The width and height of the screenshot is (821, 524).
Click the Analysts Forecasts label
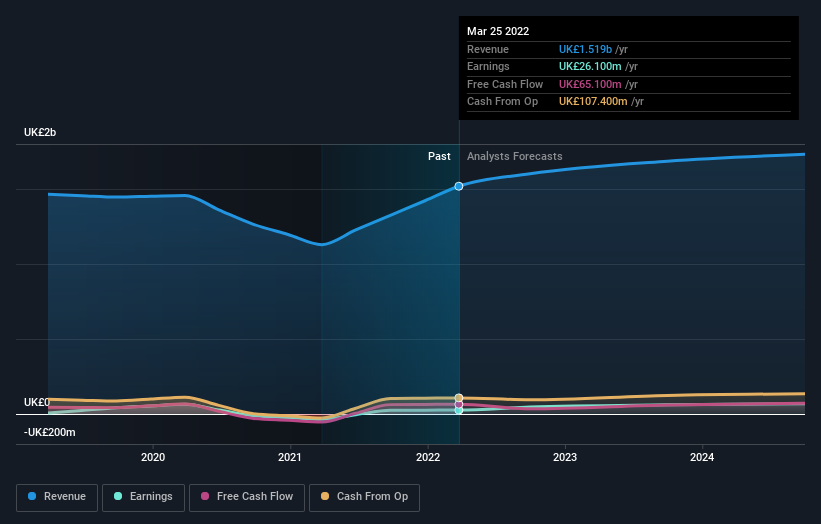point(515,156)
